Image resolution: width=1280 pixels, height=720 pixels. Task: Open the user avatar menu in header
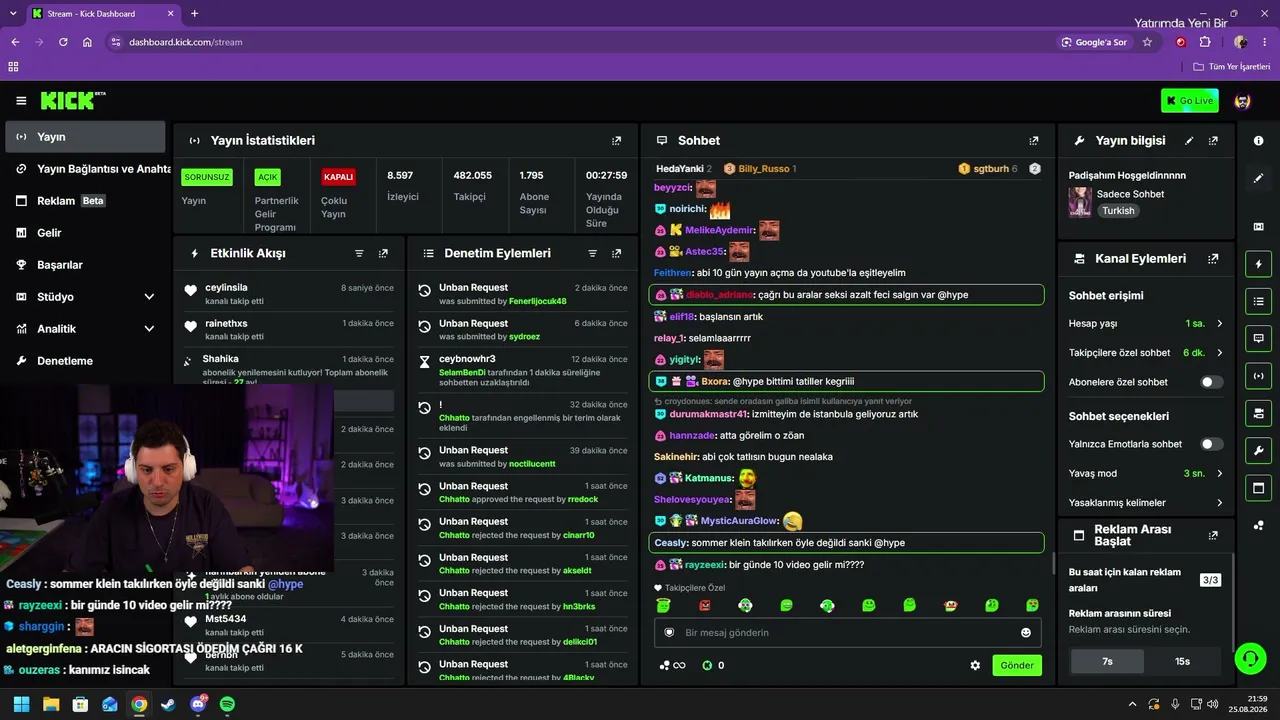1242,101
